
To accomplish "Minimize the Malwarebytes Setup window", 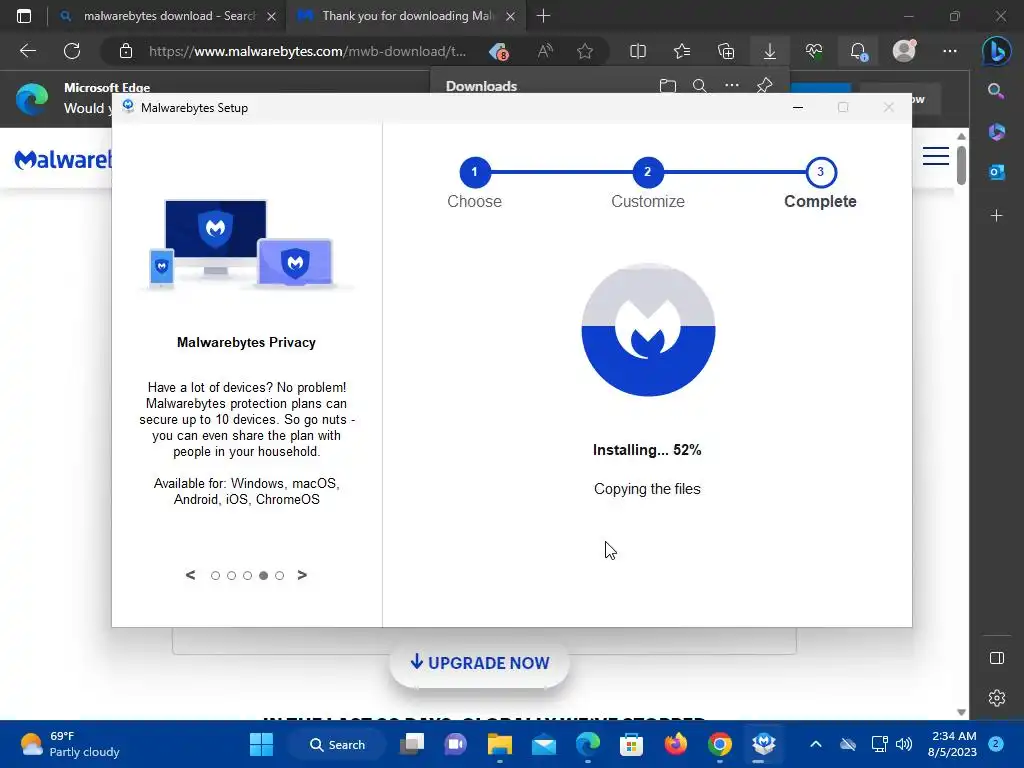I will 797,108.
